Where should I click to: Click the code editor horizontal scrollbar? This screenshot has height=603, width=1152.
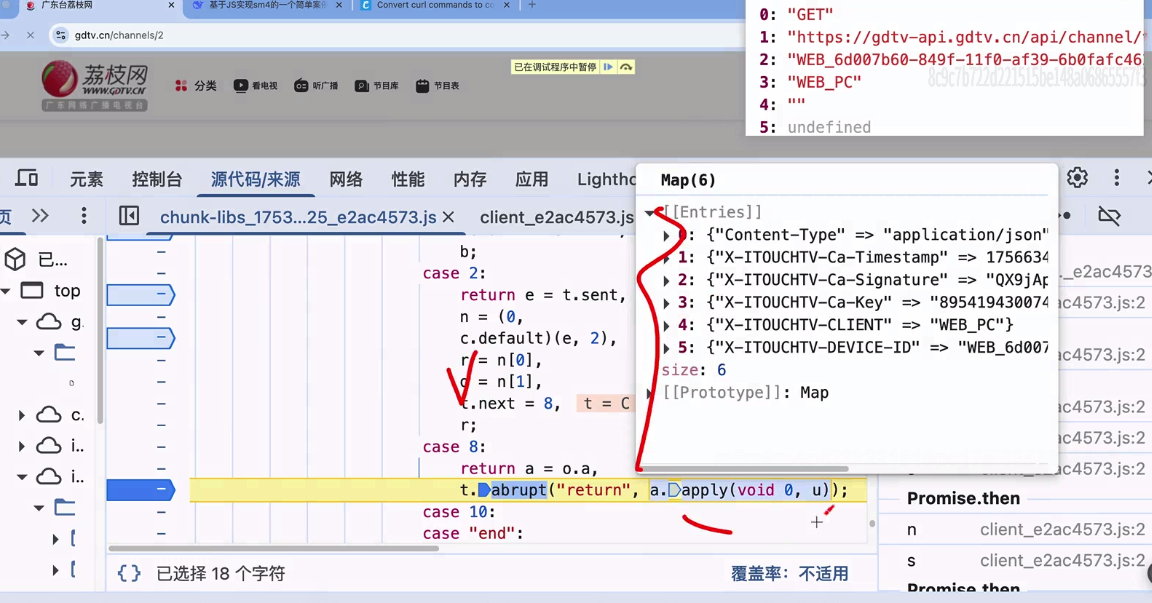273,549
